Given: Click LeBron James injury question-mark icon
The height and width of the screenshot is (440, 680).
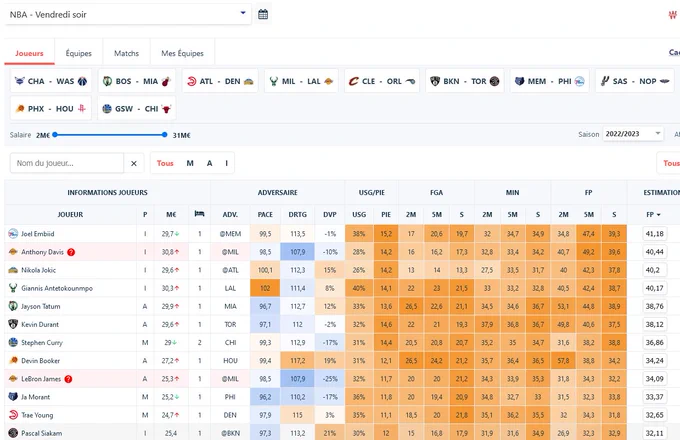Looking at the screenshot, I should [x=68, y=379].
